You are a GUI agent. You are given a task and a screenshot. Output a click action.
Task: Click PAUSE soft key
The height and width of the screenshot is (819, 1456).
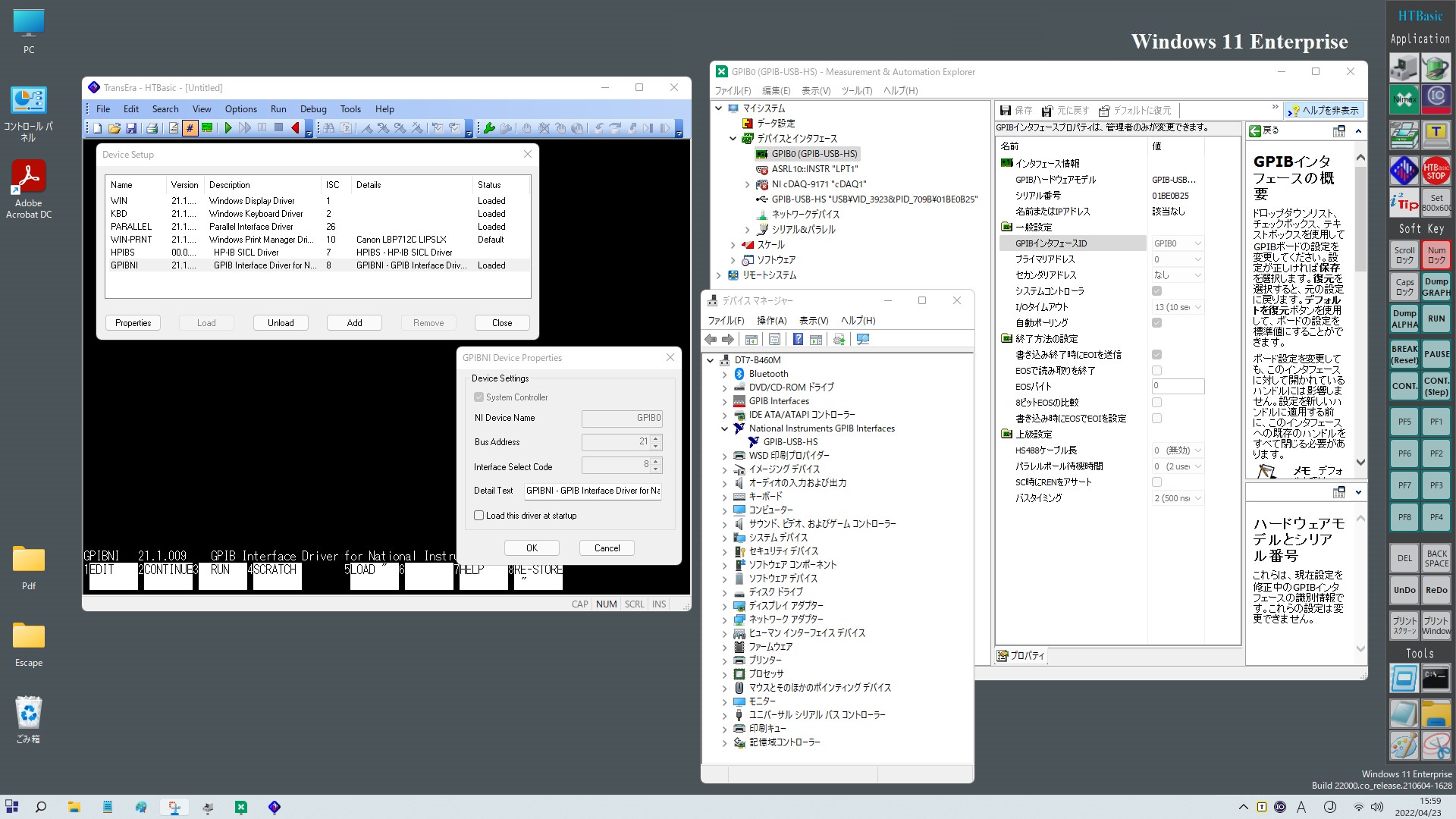(1436, 354)
